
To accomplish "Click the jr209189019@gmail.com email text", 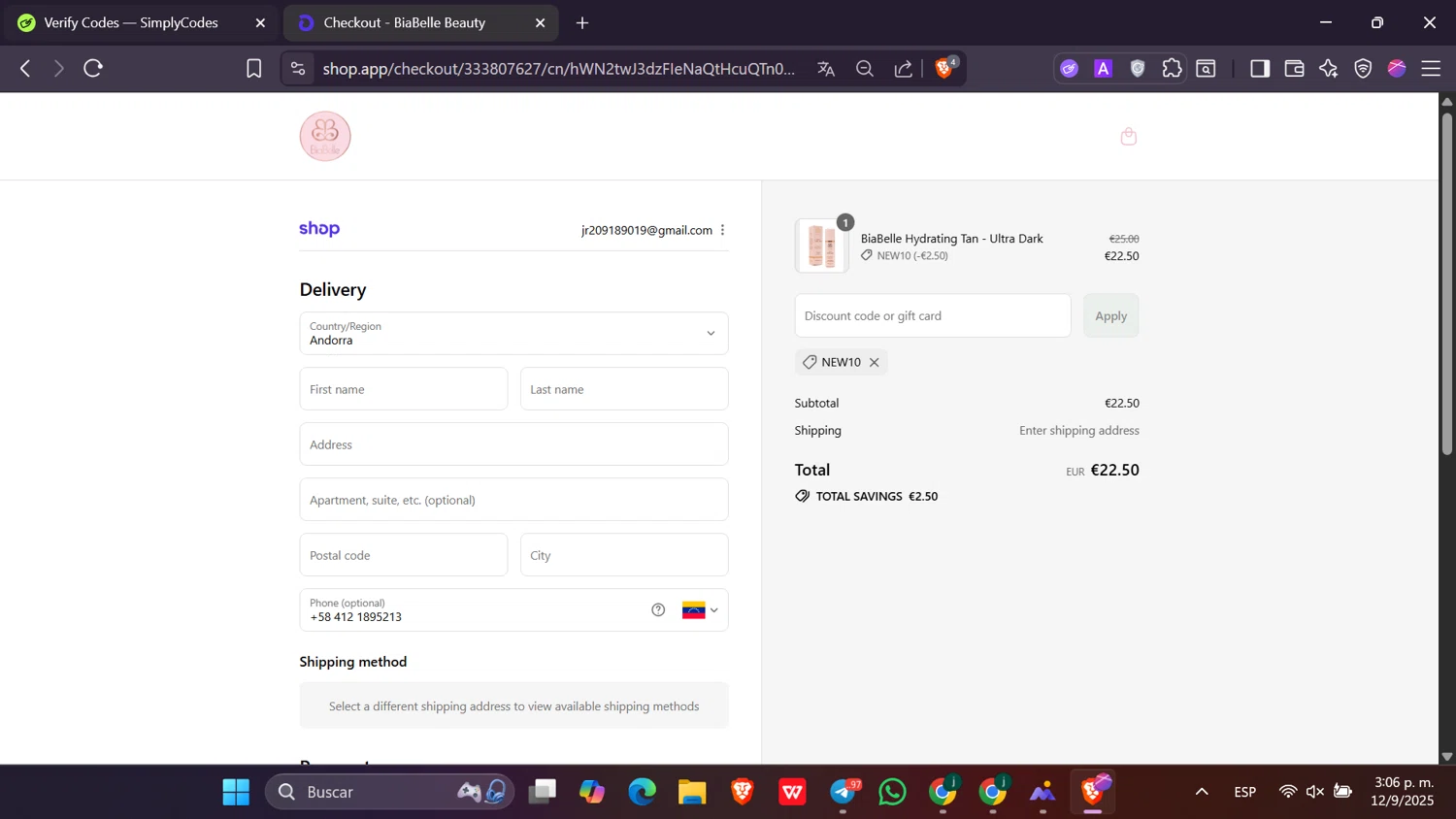I will click(646, 230).
